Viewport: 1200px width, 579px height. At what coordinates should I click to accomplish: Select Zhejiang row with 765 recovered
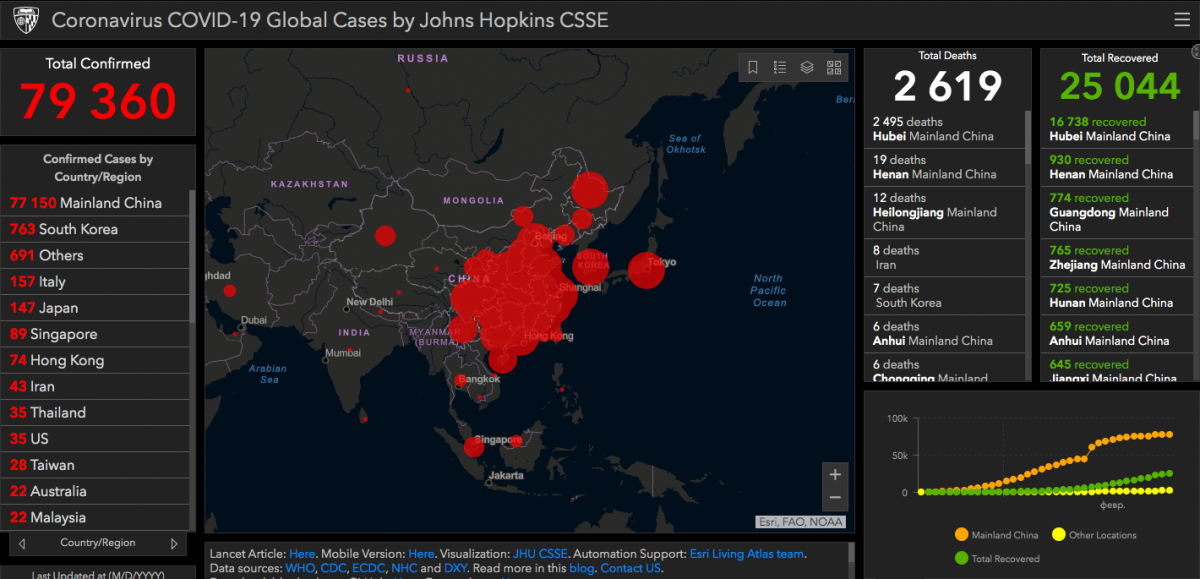click(x=1118, y=257)
